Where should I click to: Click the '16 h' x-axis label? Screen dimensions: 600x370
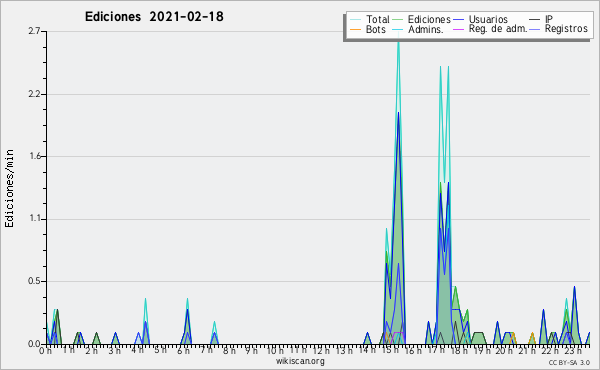coord(413,351)
